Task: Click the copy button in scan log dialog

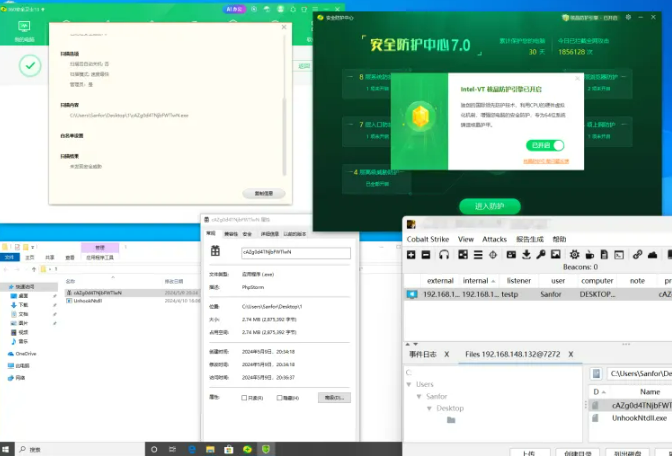Action: [264, 193]
